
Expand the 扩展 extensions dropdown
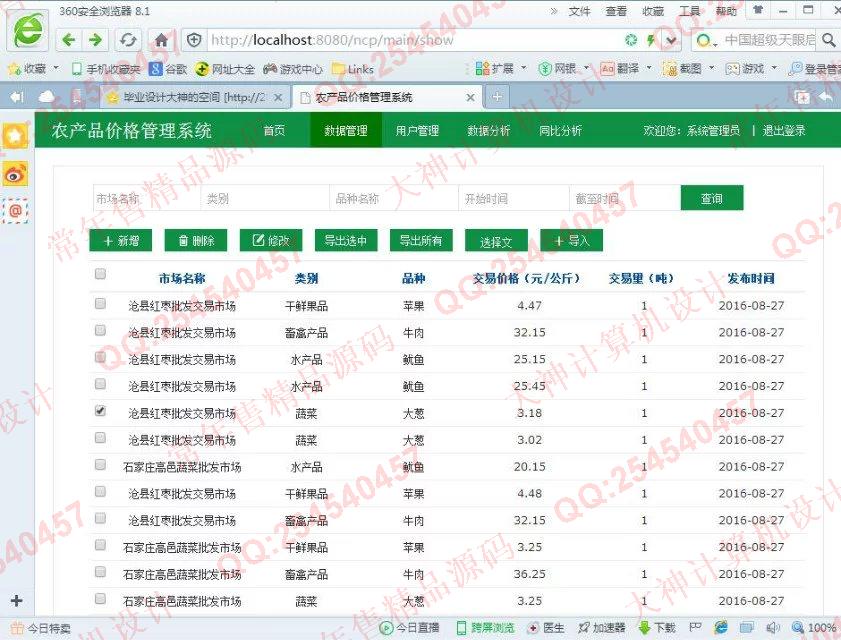(524, 68)
